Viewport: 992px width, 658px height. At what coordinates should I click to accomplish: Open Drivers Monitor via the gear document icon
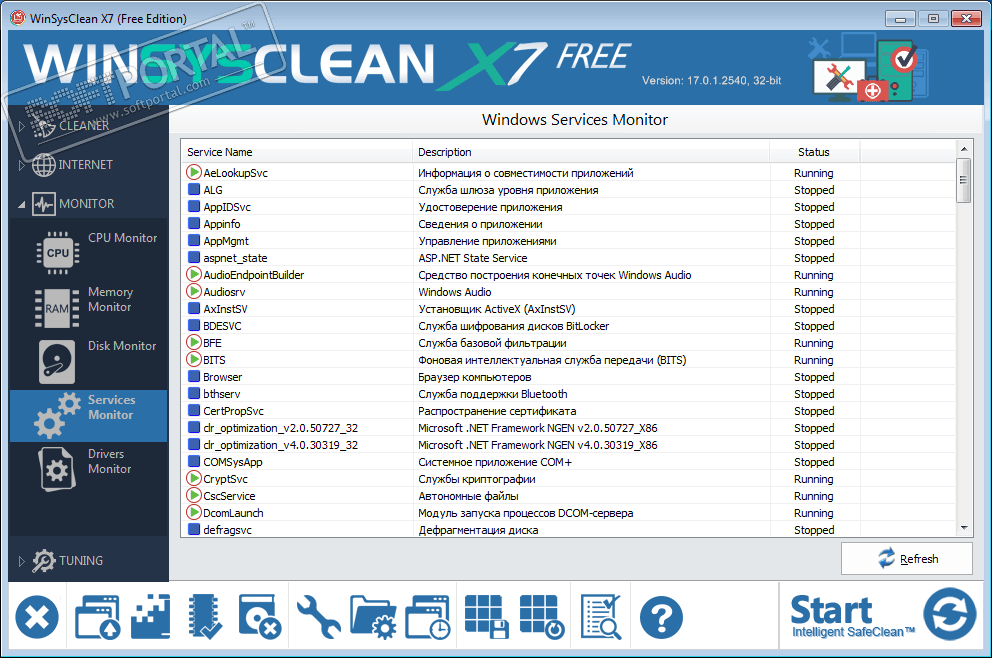tap(57, 469)
